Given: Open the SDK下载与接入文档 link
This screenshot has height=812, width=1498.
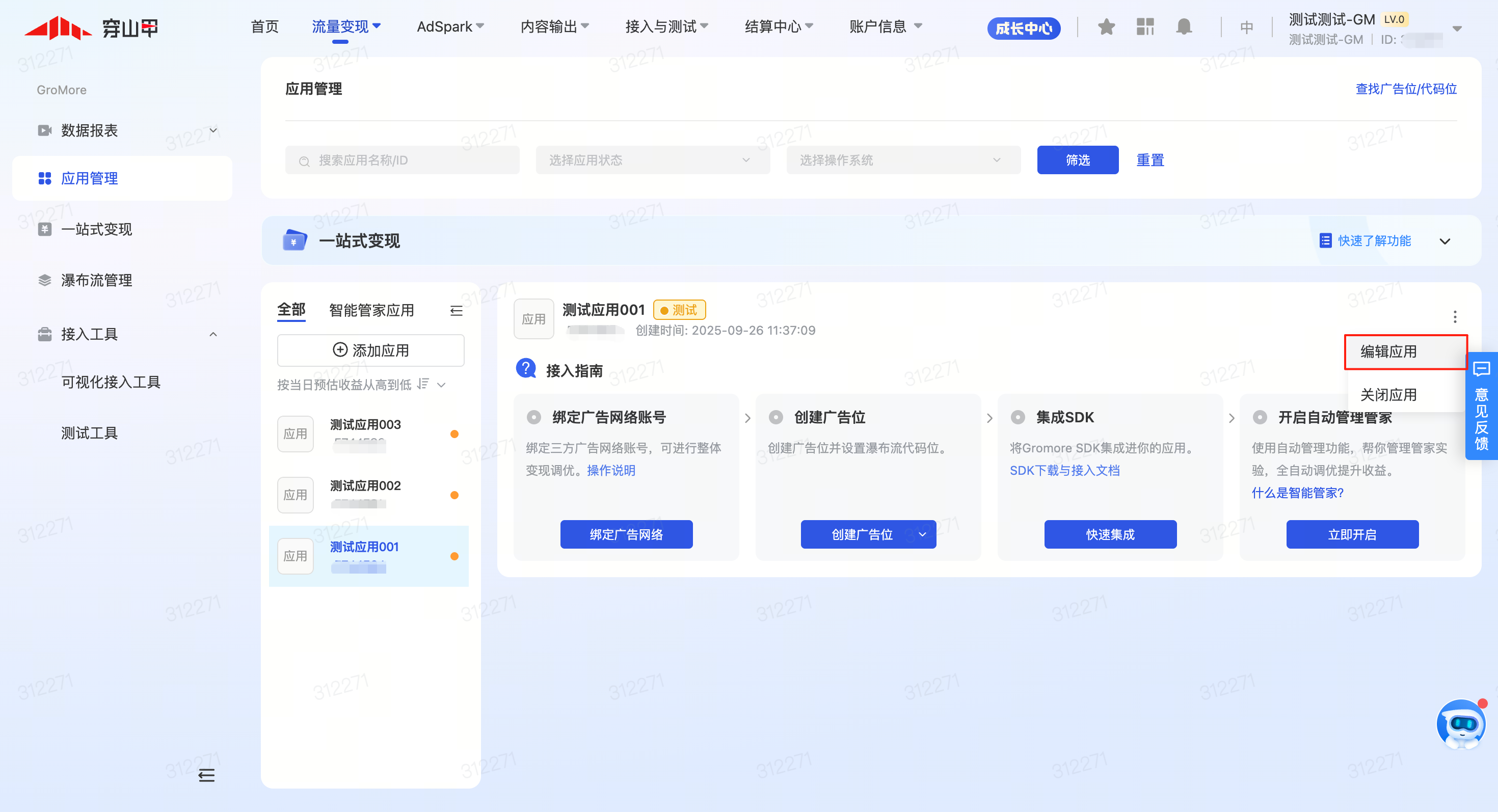Looking at the screenshot, I should (x=1064, y=470).
